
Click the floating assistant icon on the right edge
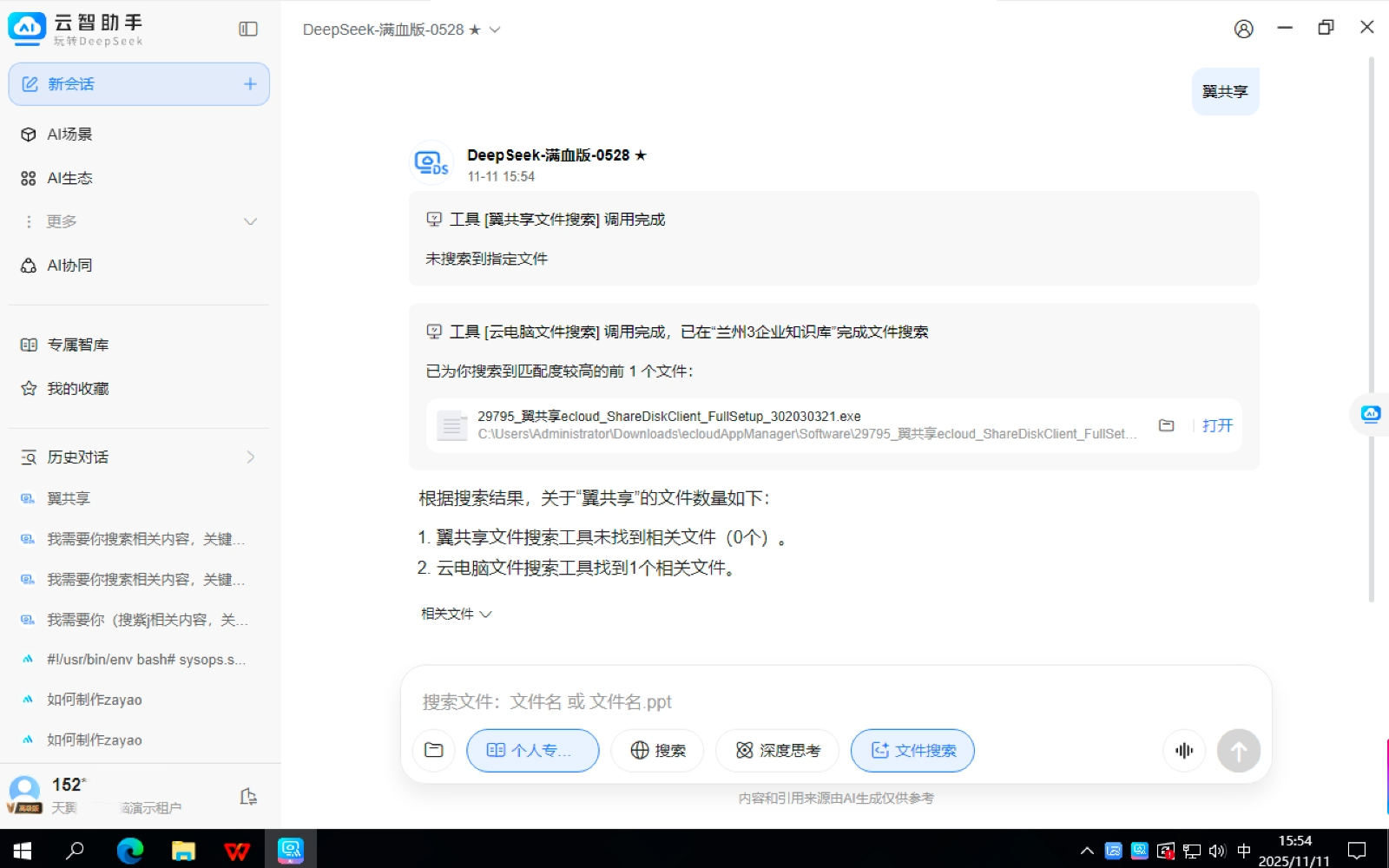1371,414
